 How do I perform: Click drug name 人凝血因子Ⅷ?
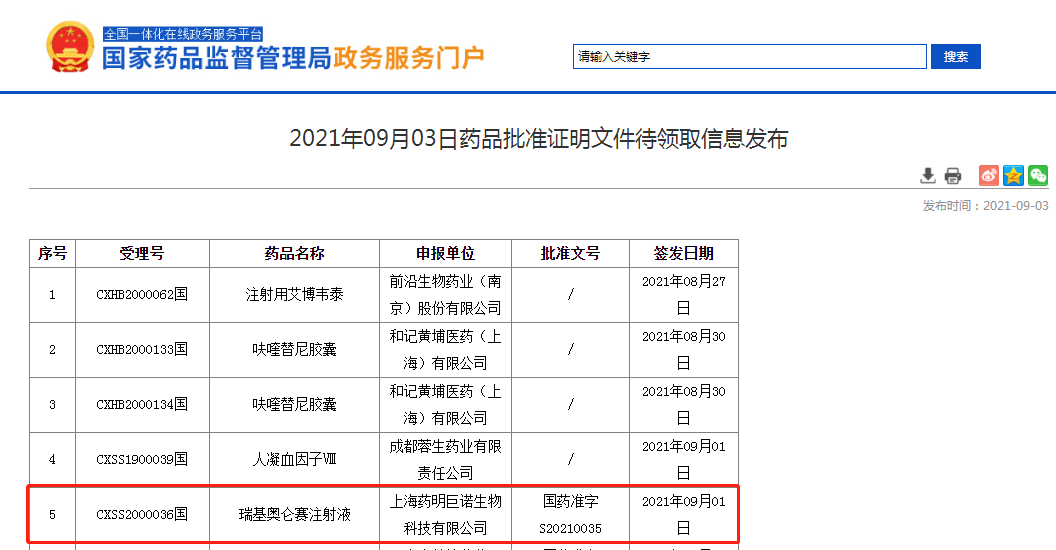[x=294, y=460]
